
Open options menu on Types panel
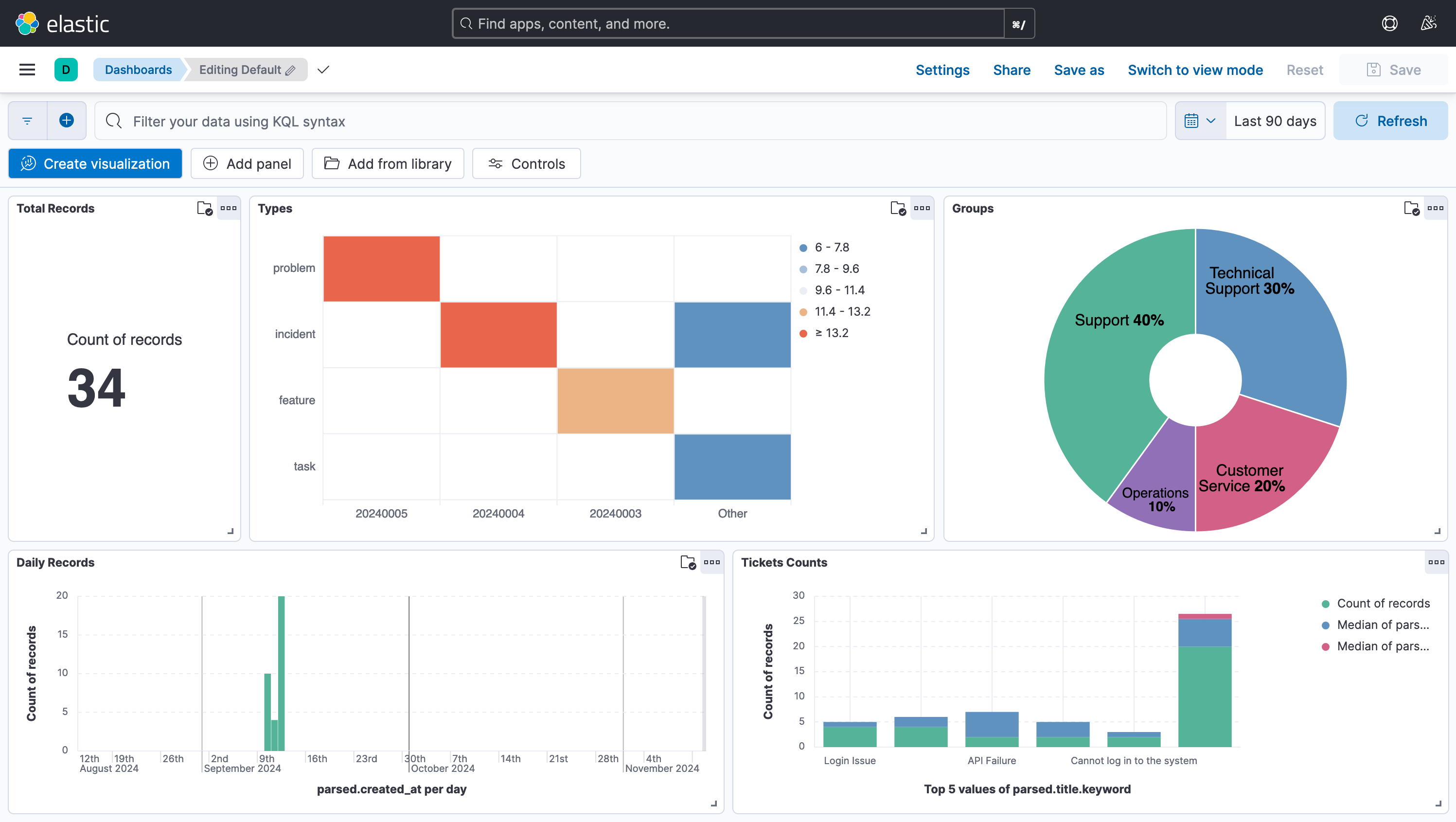(x=922, y=208)
